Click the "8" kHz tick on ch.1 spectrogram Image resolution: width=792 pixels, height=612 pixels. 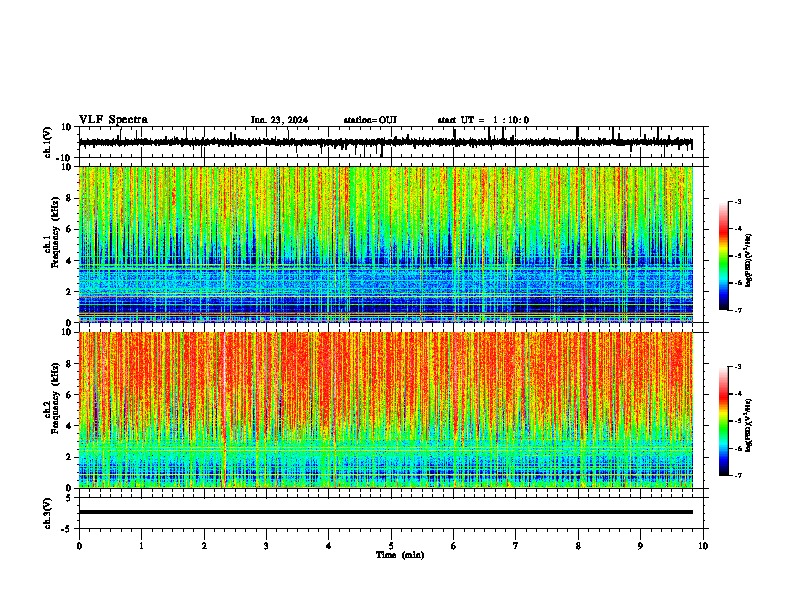coord(69,198)
